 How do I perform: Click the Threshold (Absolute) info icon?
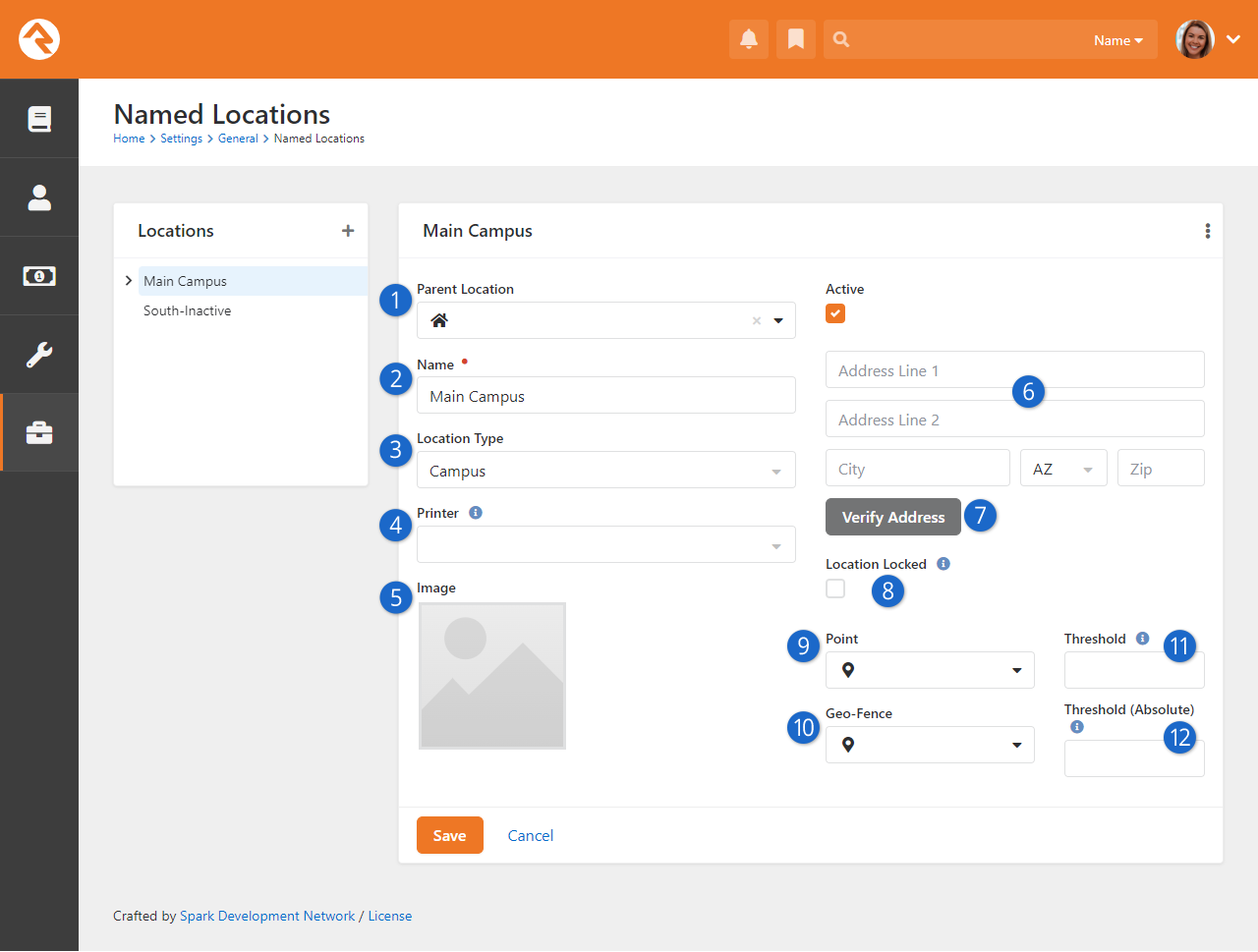(x=1077, y=727)
